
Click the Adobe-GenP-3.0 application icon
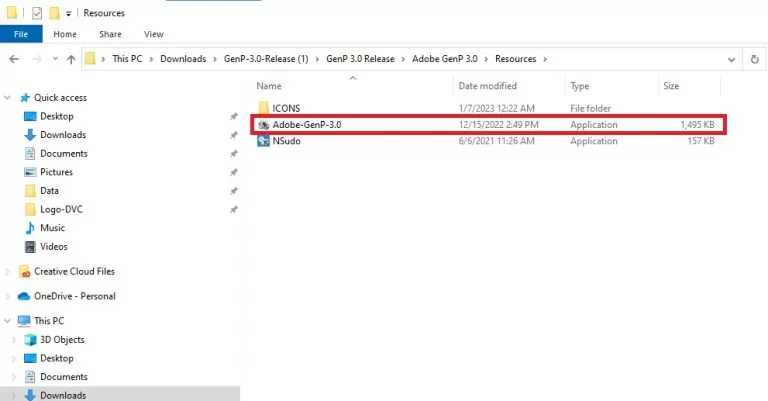point(263,125)
